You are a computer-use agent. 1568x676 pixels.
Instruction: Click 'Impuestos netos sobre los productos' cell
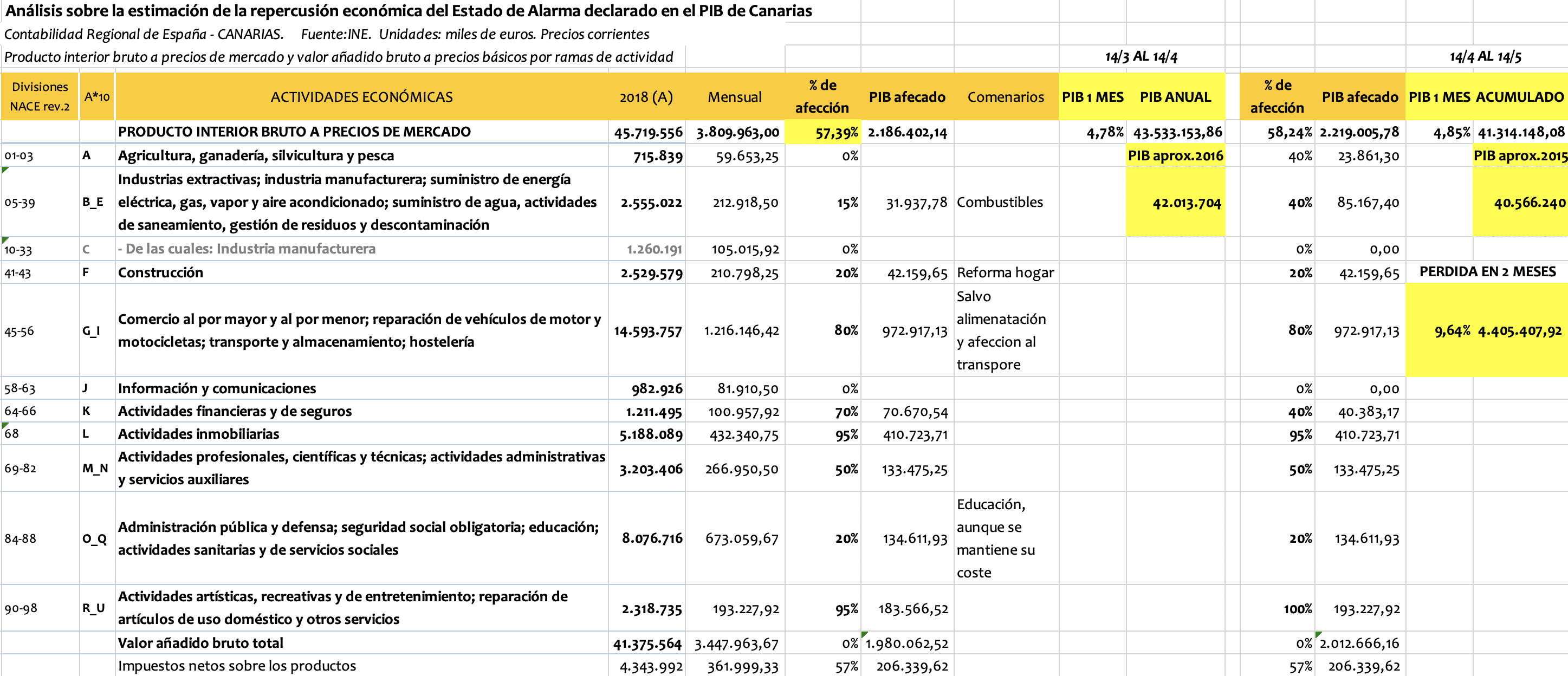237,666
